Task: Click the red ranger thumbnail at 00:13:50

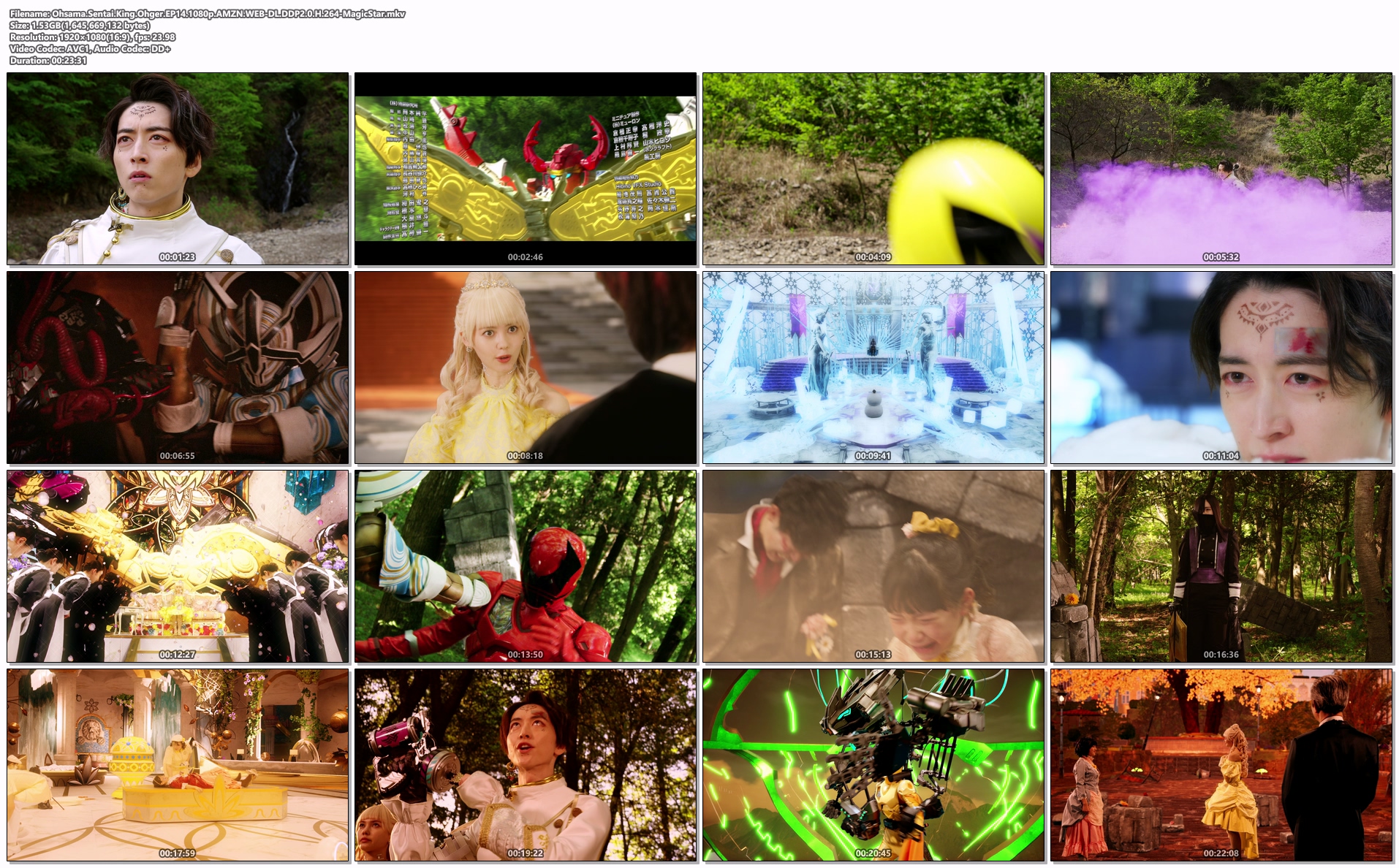Action: click(526, 566)
